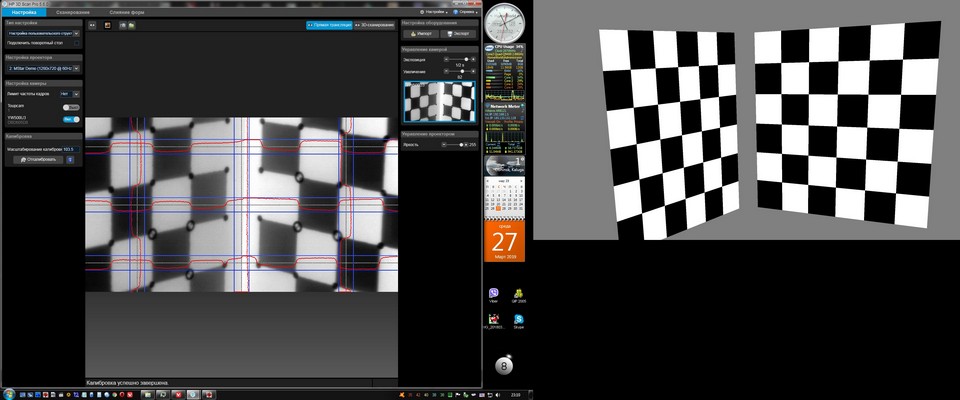Open the Viber desktop shortcut
The width and height of the screenshot is (960, 400).
pos(493,295)
